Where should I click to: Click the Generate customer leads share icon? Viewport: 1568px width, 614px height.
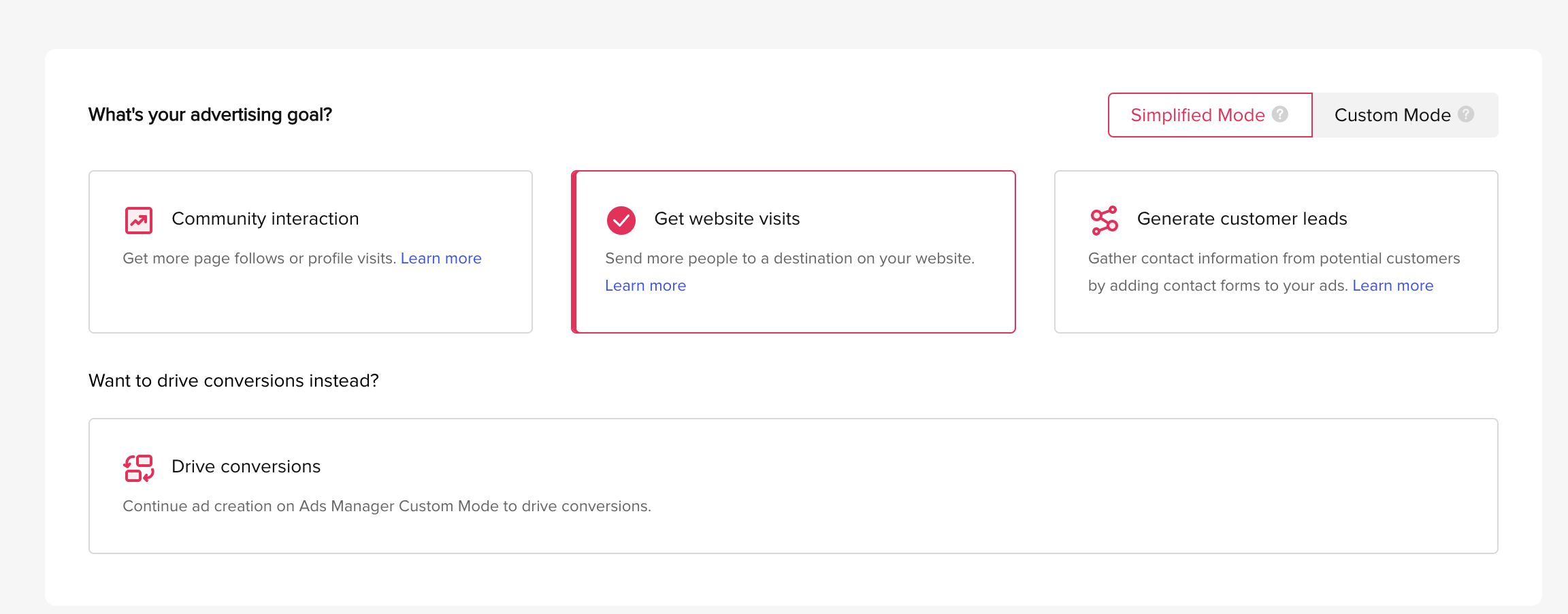(x=1104, y=220)
